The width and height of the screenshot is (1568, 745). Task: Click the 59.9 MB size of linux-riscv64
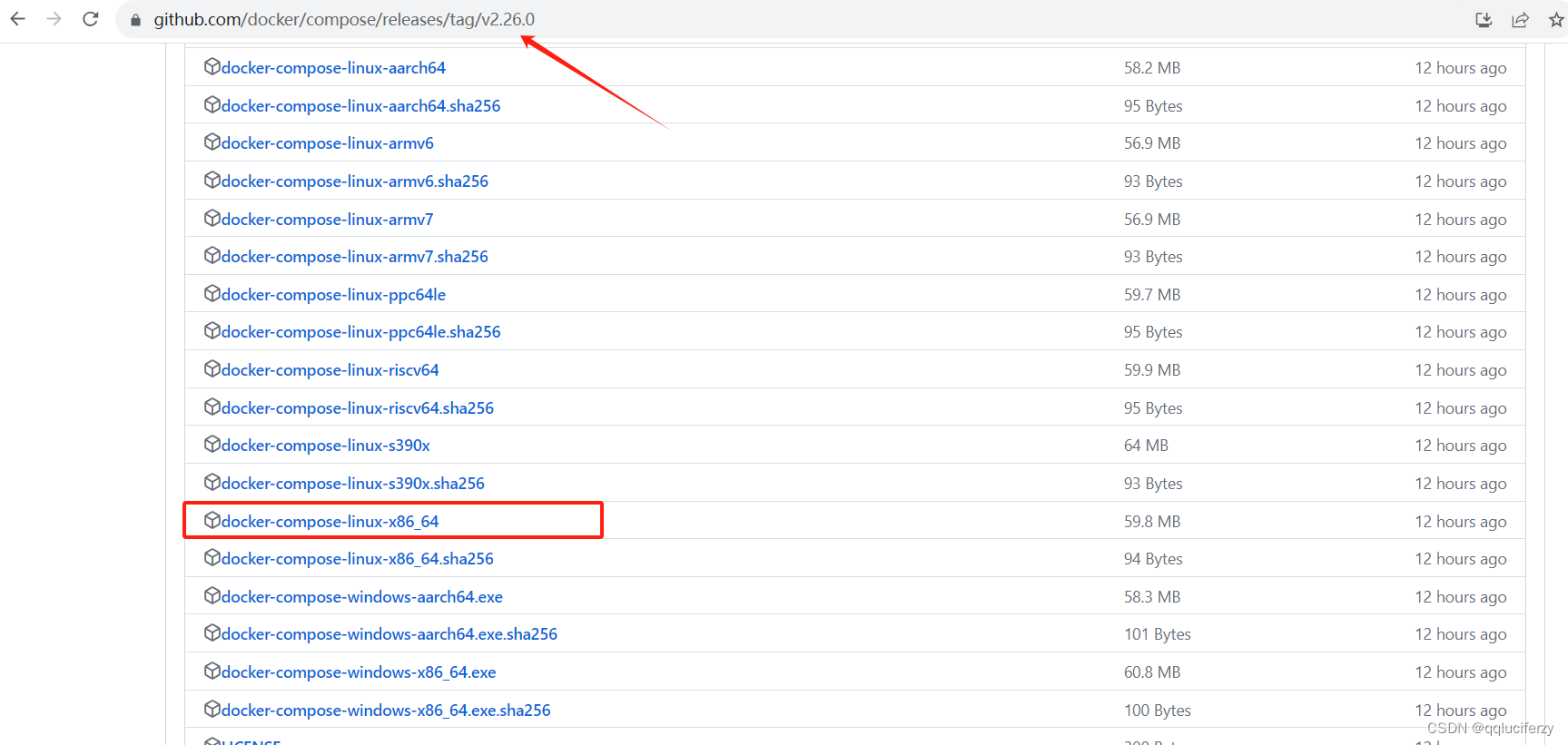pos(1152,370)
